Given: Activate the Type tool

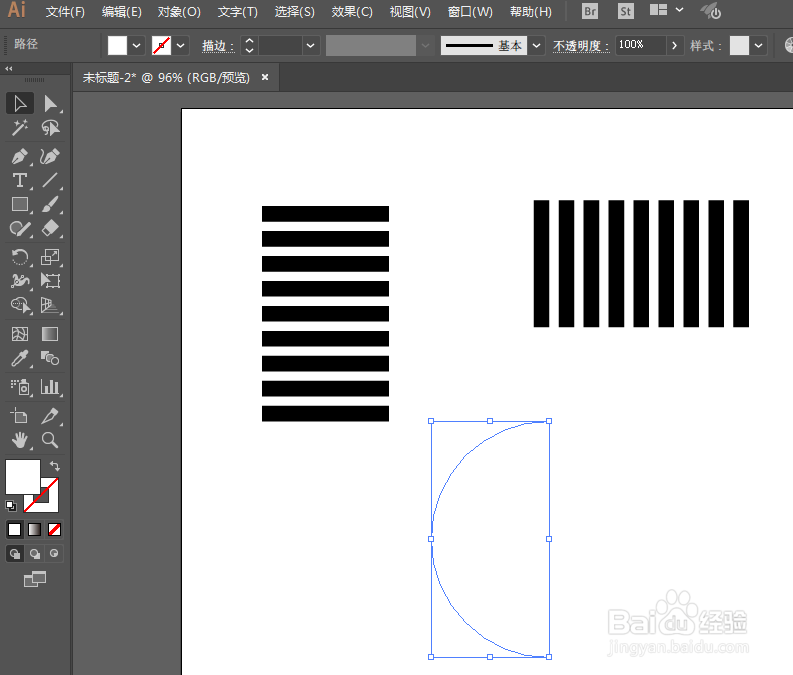Looking at the screenshot, I should coord(20,181).
